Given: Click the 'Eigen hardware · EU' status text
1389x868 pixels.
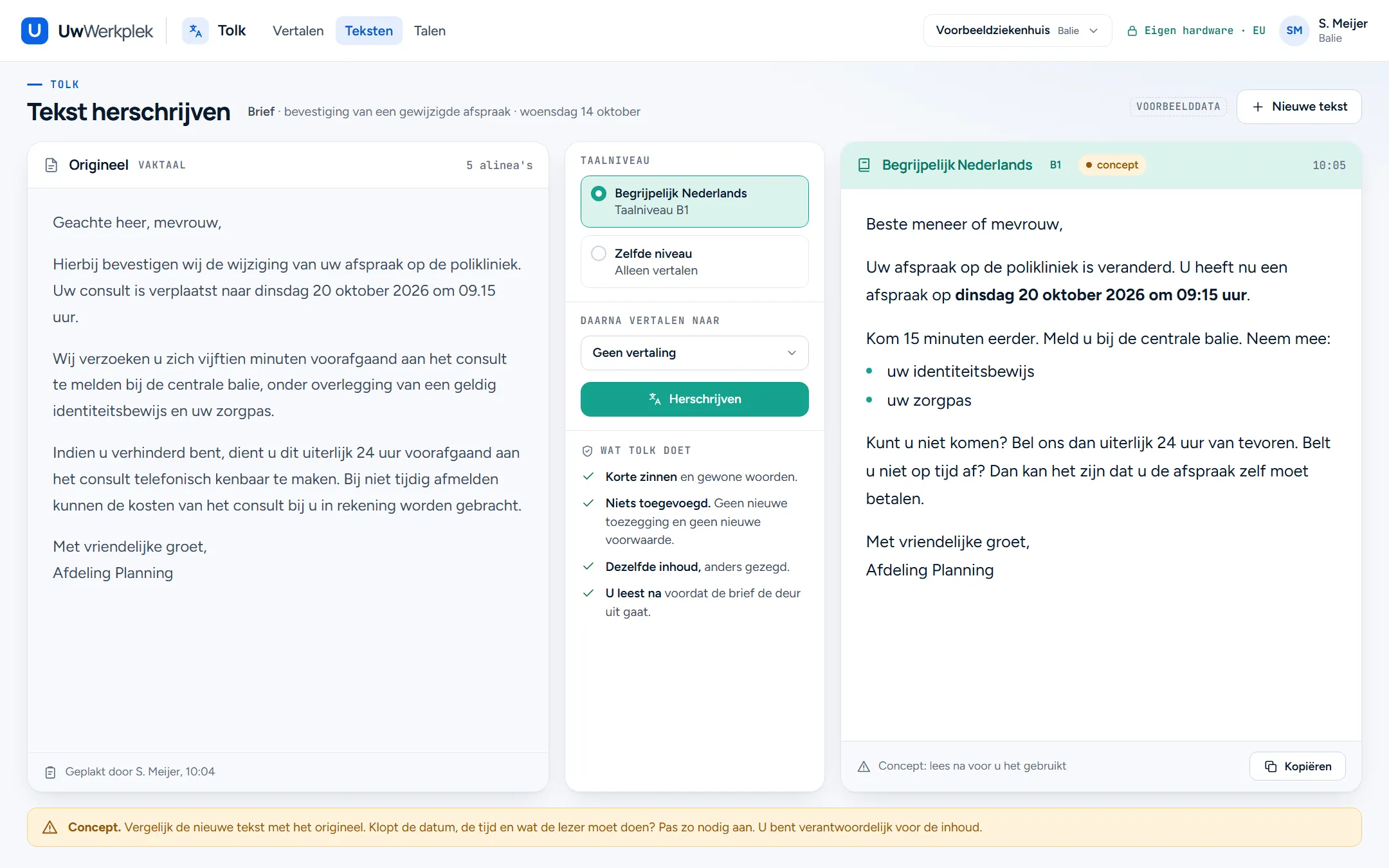Looking at the screenshot, I should click(1204, 31).
